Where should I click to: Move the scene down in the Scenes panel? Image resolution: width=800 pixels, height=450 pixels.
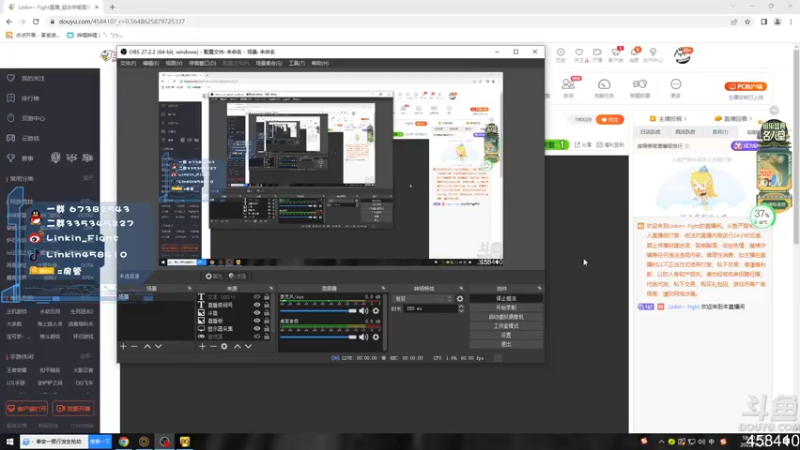point(158,346)
